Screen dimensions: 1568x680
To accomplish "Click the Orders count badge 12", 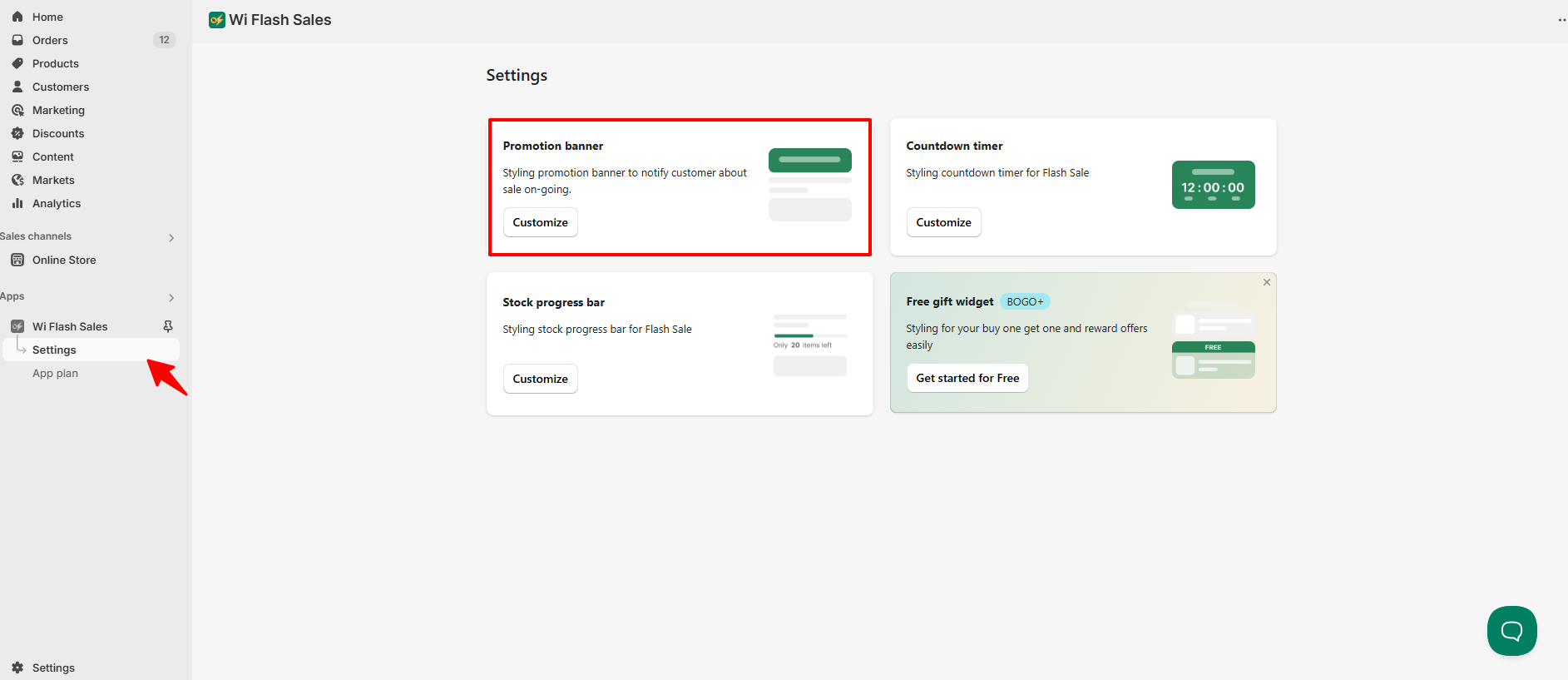I will (164, 40).
